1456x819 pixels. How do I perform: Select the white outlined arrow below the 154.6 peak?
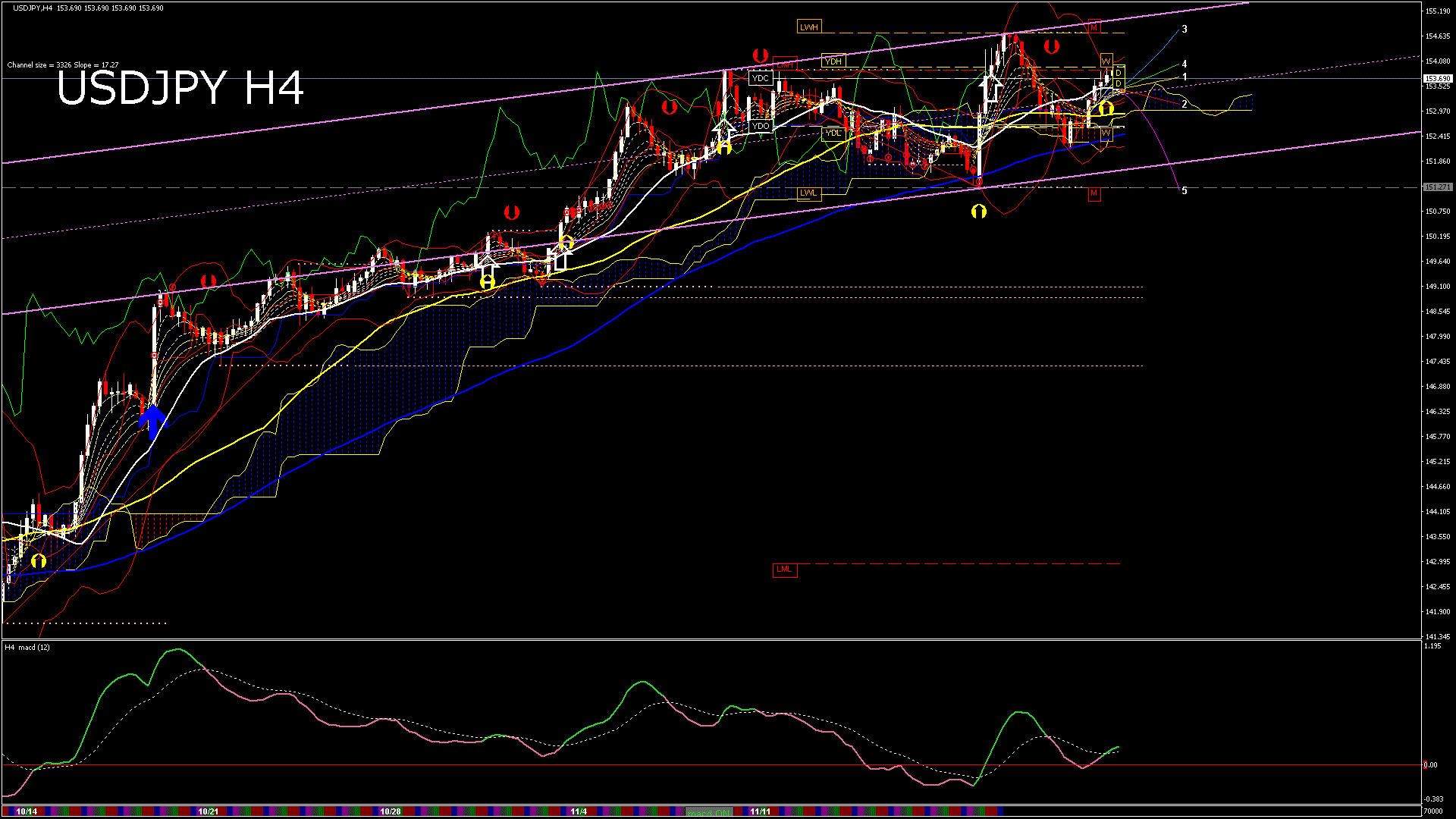tap(990, 88)
